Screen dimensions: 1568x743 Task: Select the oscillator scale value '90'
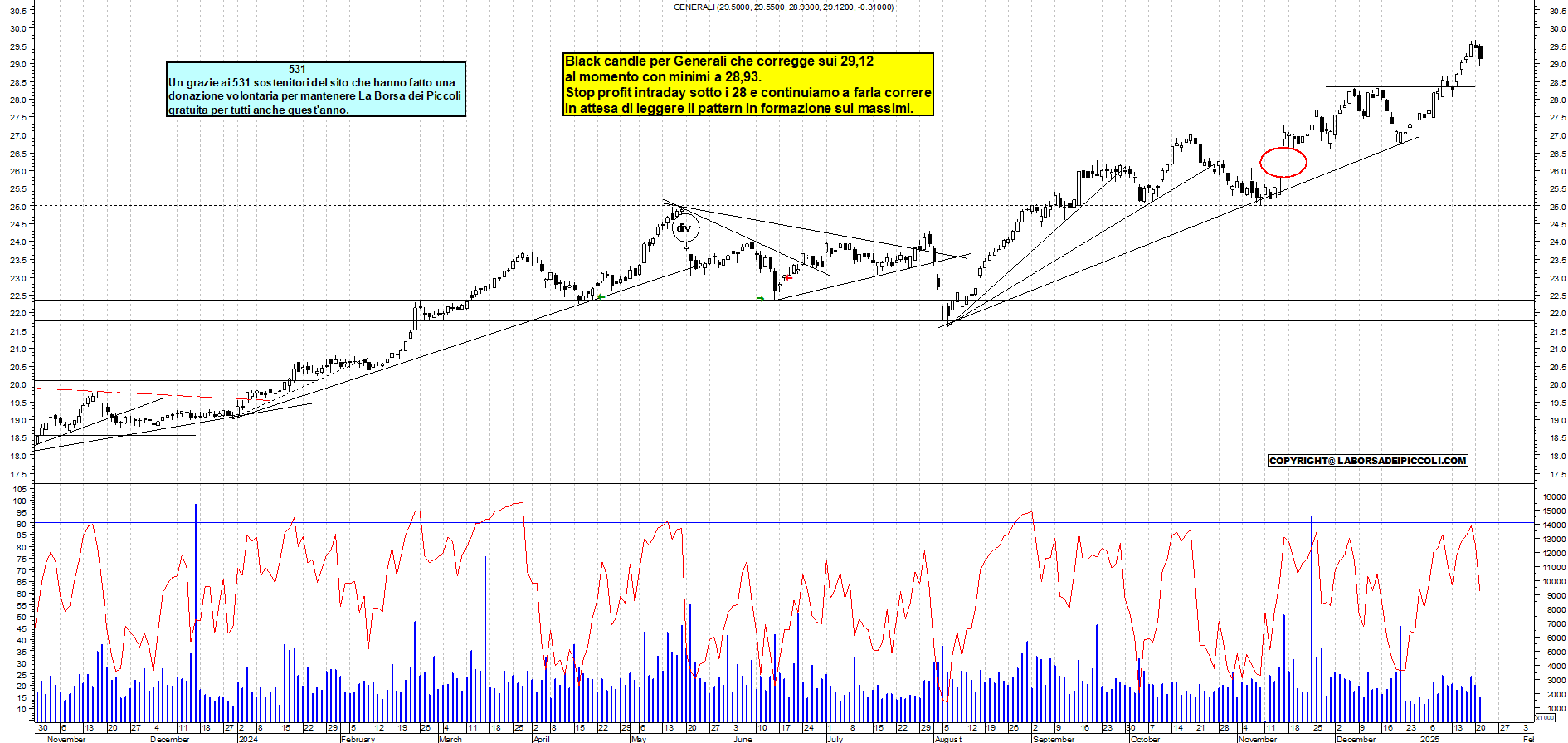click(22, 525)
